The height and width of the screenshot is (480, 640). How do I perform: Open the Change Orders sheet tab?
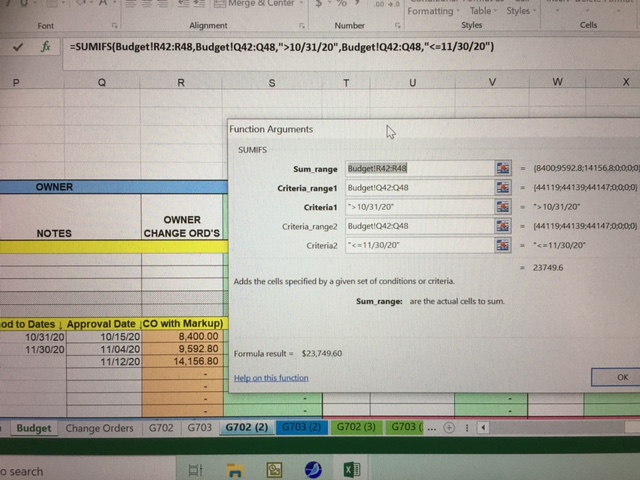click(x=99, y=428)
